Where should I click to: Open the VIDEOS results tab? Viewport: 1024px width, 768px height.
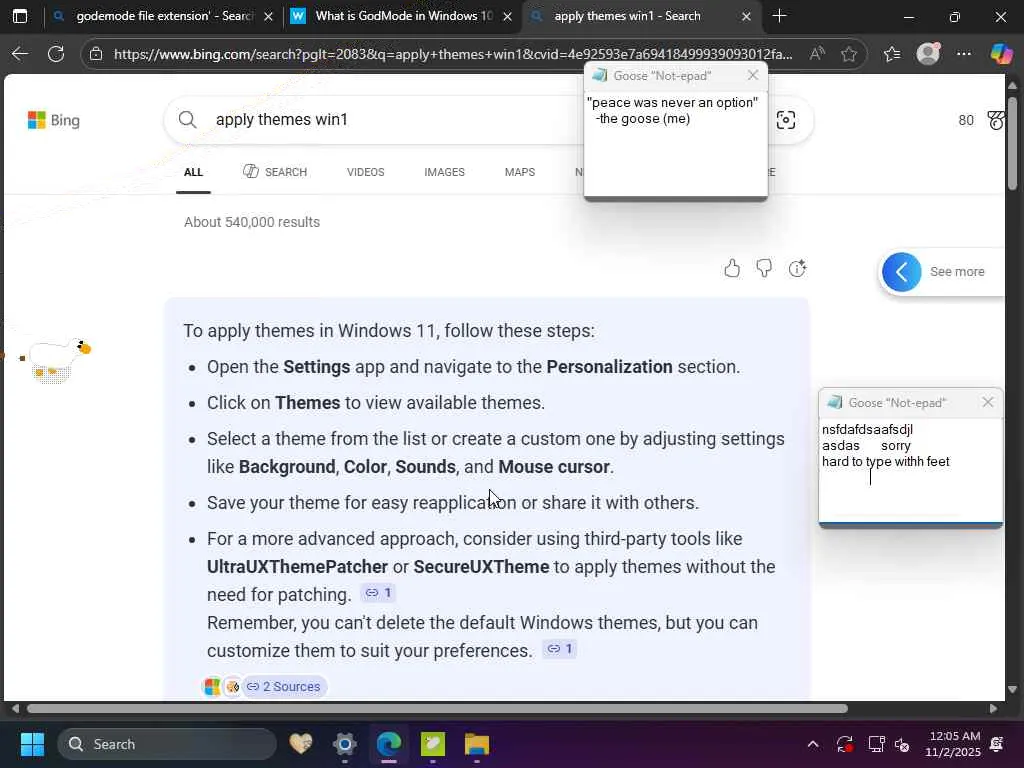(366, 172)
